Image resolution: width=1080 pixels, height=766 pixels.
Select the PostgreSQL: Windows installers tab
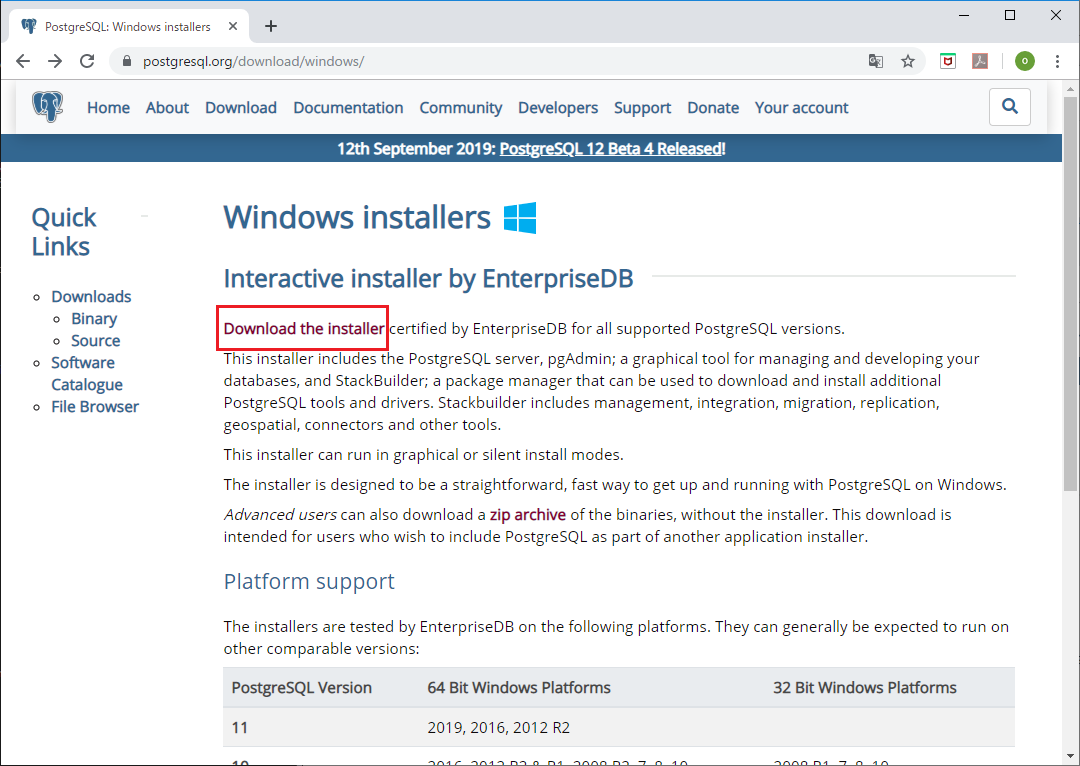128,26
